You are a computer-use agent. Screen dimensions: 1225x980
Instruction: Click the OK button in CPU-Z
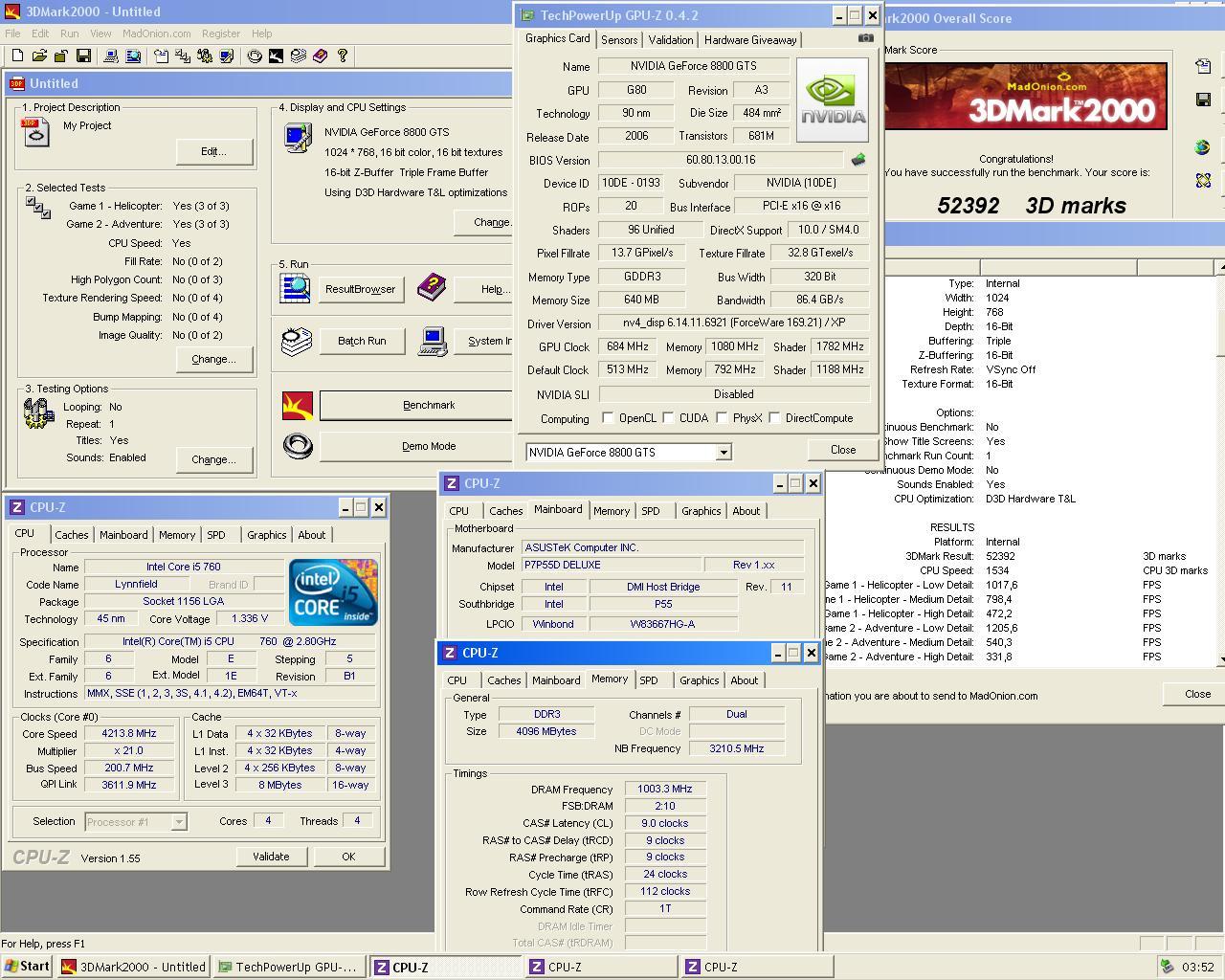tap(348, 857)
